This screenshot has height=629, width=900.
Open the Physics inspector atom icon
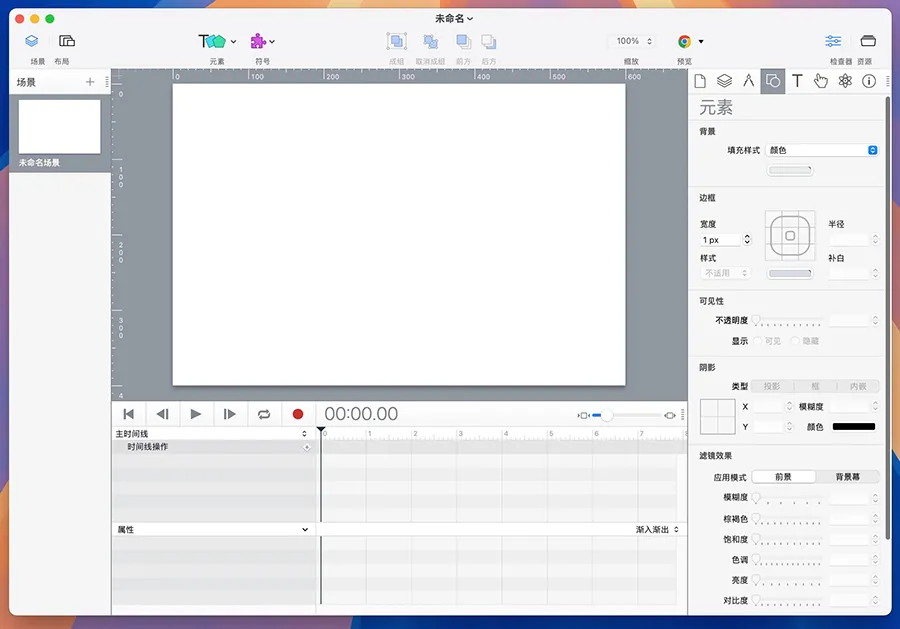tap(845, 81)
